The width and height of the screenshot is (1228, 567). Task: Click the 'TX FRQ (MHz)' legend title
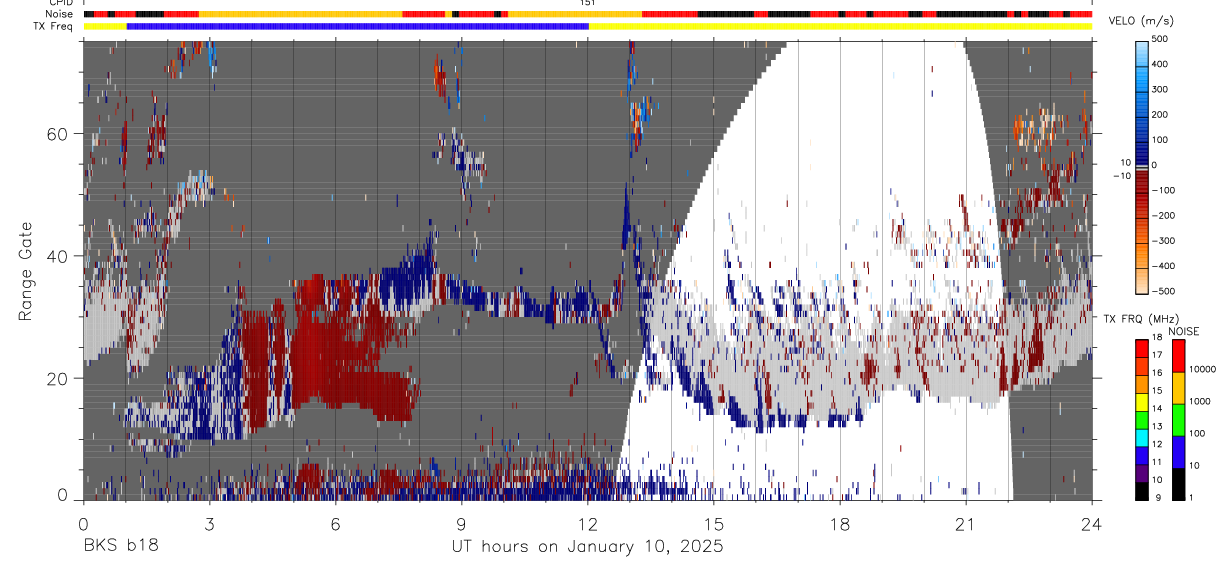(1141, 318)
